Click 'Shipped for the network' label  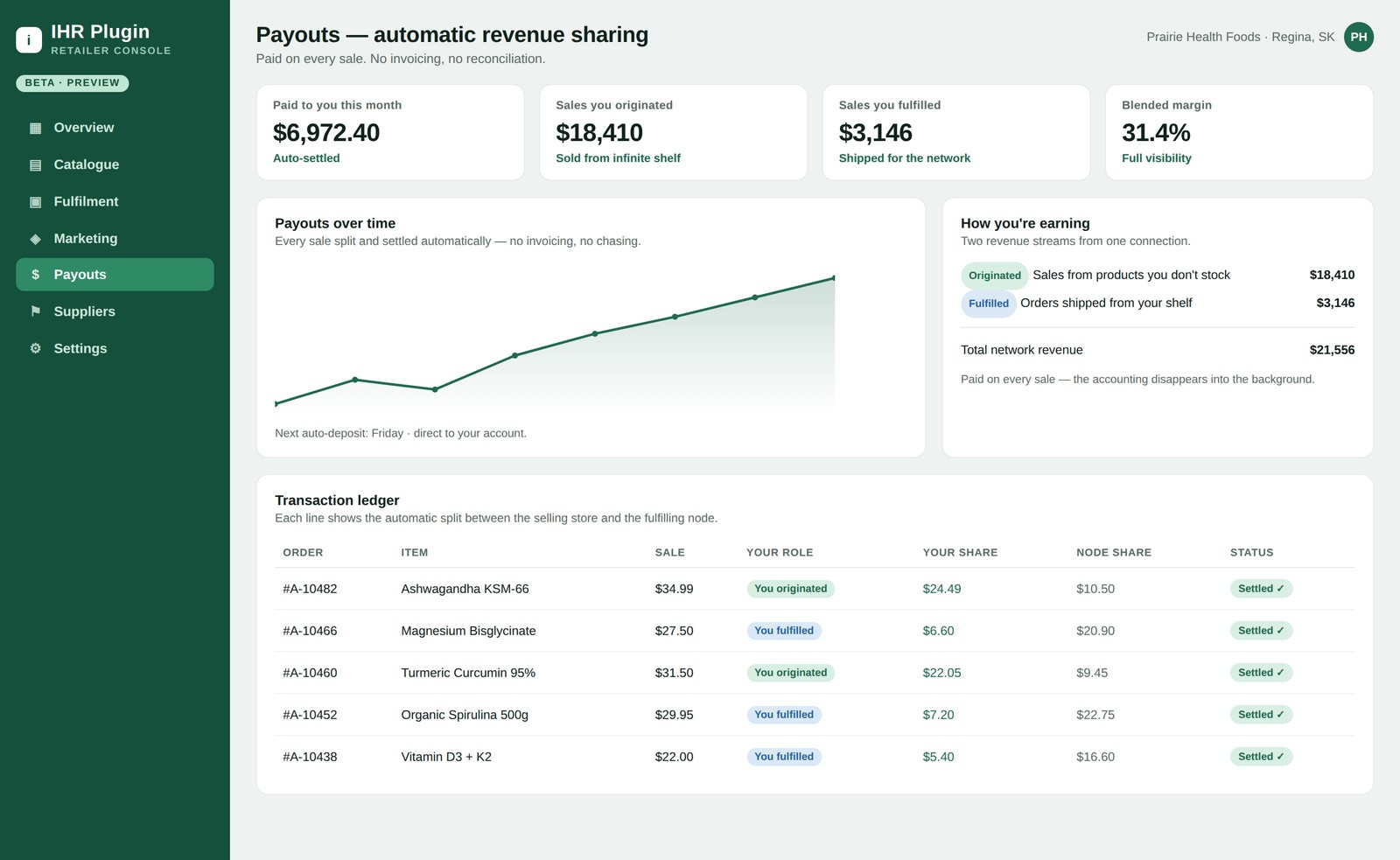click(x=905, y=158)
